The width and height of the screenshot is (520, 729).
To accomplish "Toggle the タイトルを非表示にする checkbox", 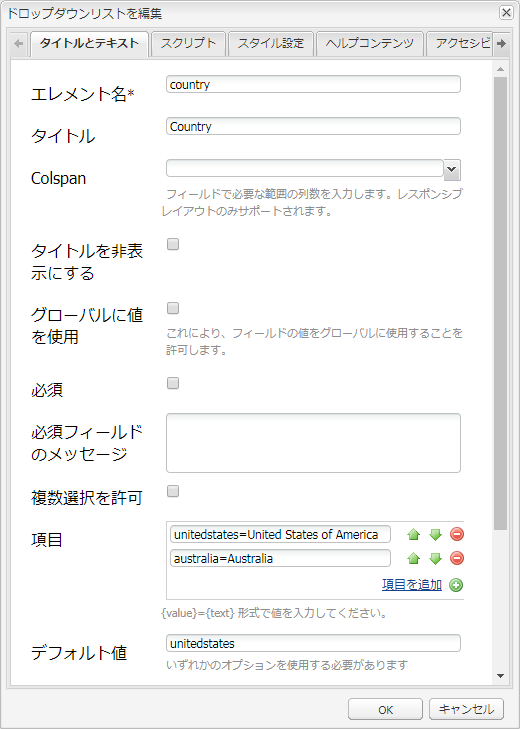I will click(173, 244).
